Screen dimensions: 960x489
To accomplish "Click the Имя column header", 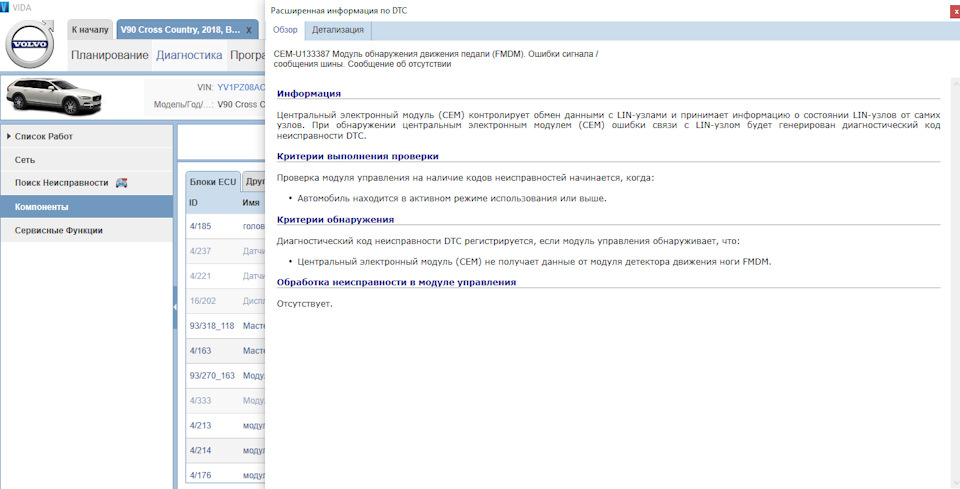I will click(x=251, y=203).
